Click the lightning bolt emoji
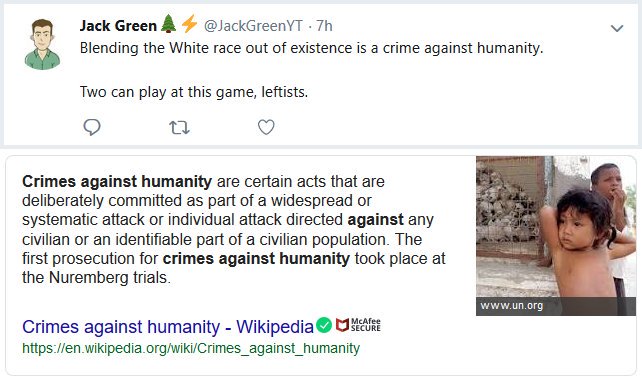 click(189, 24)
